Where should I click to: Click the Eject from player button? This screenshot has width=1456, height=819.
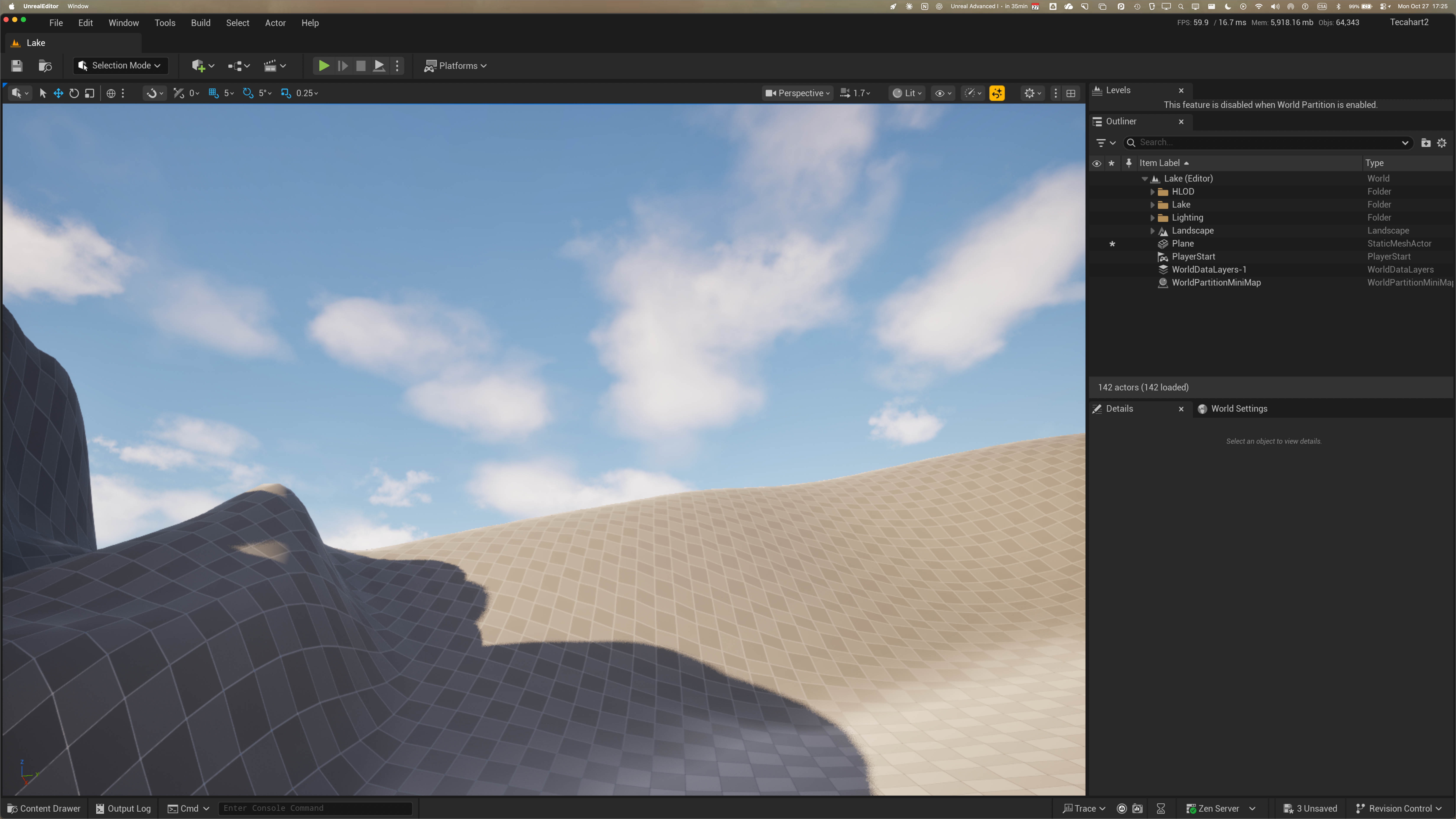(379, 66)
